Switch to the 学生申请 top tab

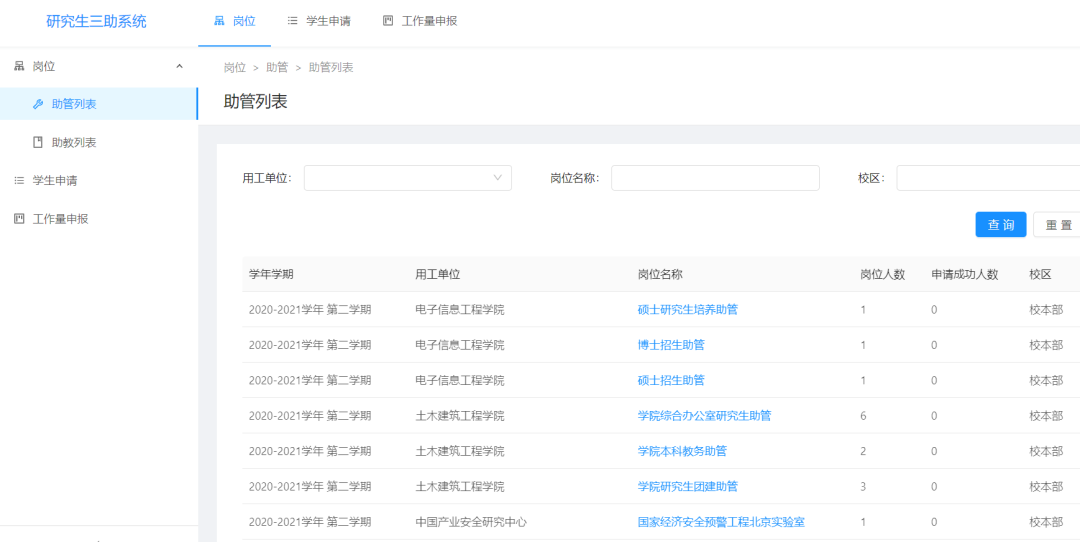(319, 21)
